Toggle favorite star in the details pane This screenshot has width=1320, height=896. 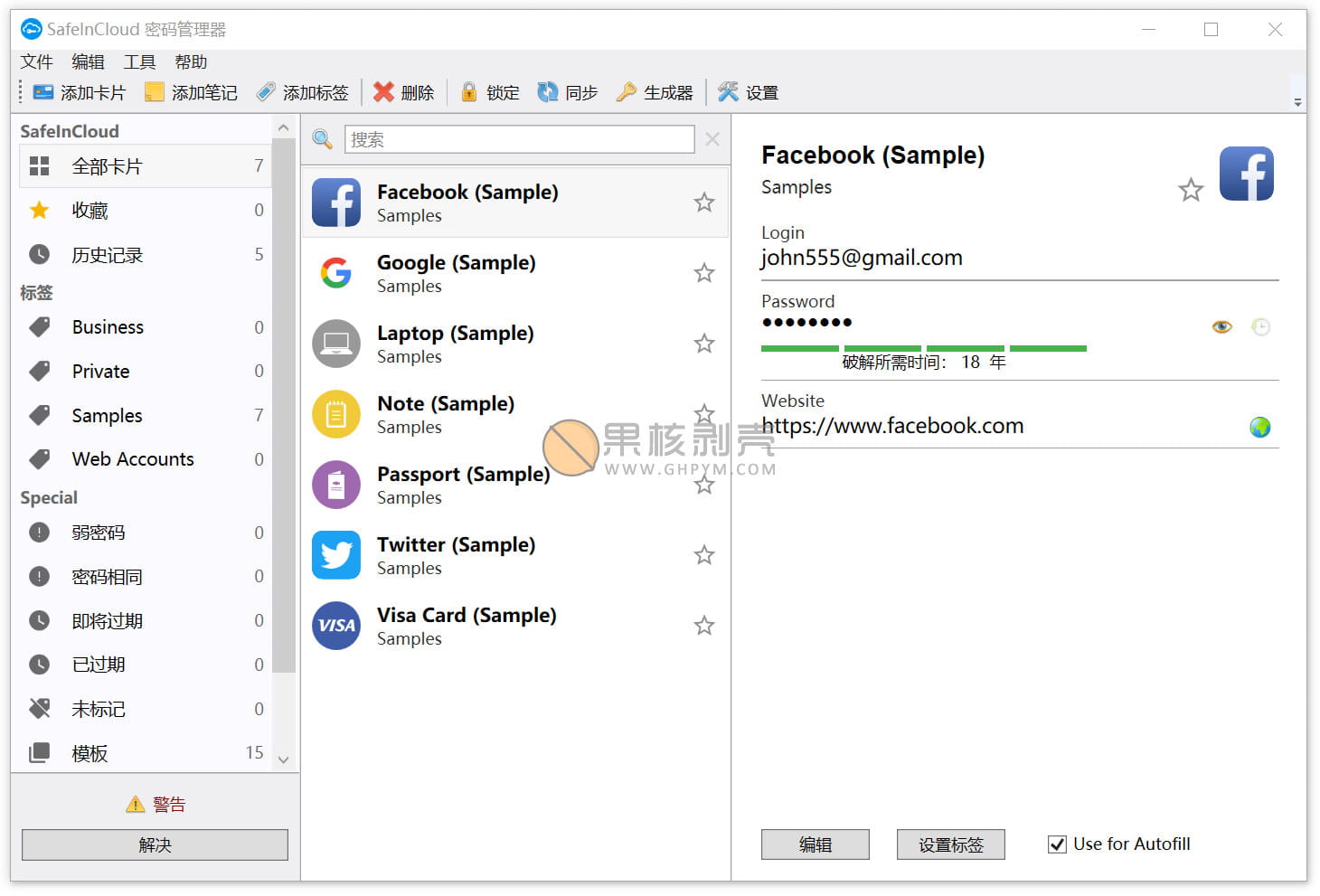tap(1191, 190)
